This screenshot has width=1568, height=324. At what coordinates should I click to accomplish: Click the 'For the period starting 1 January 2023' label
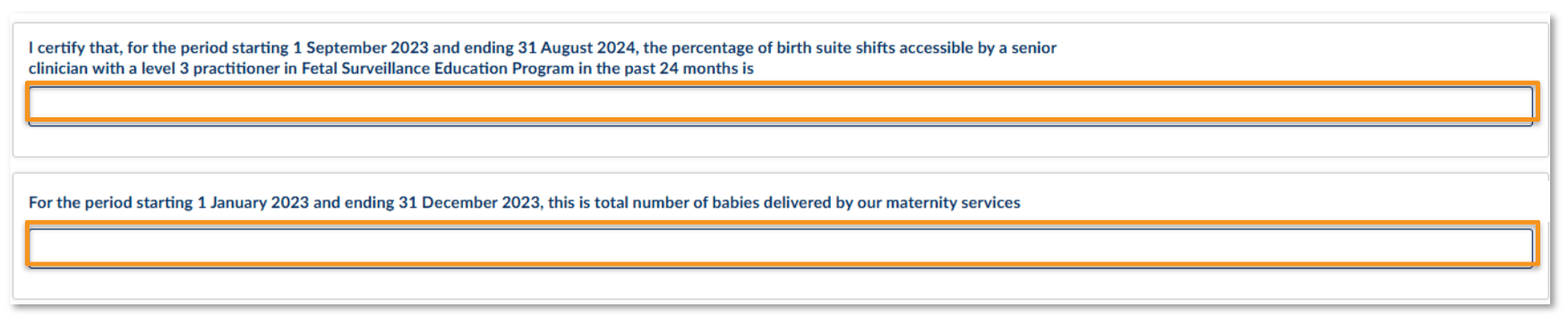pyautogui.click(x=524, y=202)
